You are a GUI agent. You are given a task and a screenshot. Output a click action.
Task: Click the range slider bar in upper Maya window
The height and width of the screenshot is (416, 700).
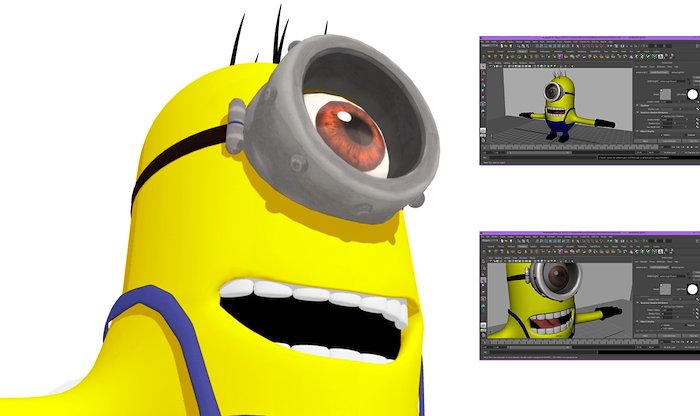coord(539,153)
